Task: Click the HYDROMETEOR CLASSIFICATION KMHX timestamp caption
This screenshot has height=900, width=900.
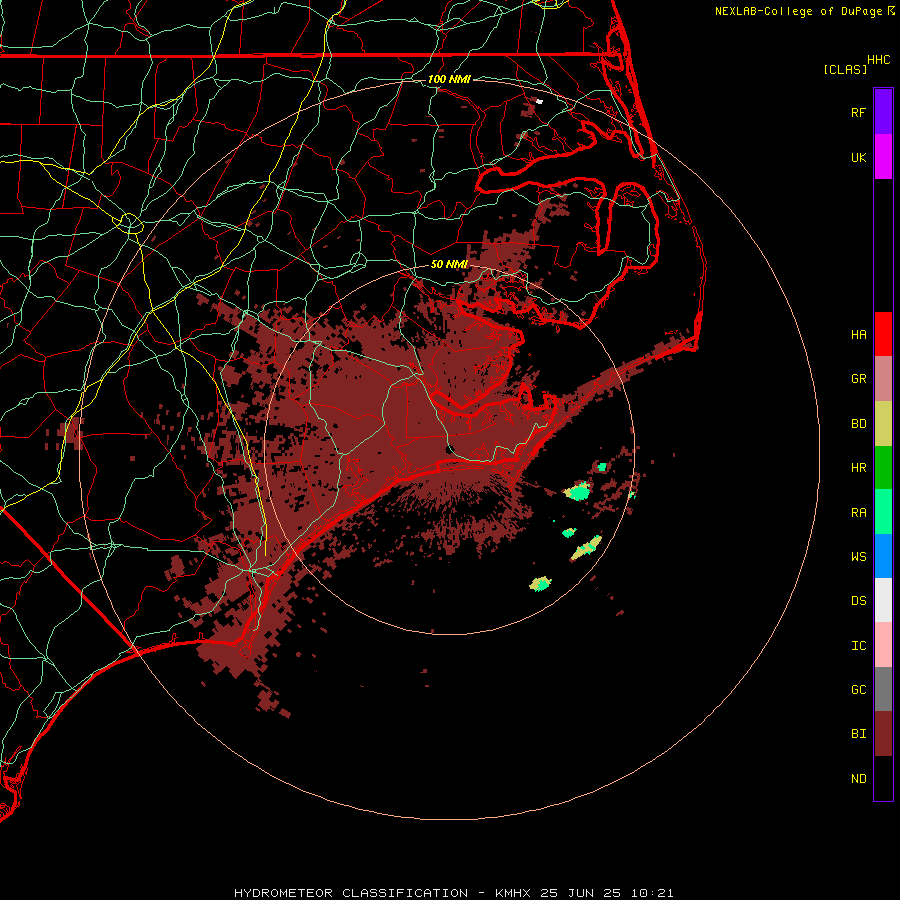Action: (x=453, y=893)
